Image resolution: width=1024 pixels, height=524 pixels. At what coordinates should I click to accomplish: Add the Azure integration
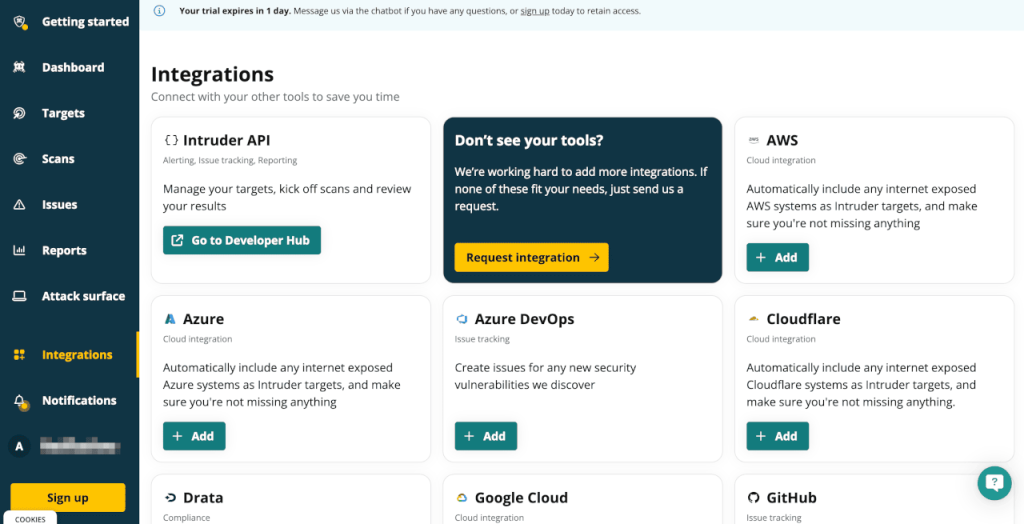[x=194, y=436]
